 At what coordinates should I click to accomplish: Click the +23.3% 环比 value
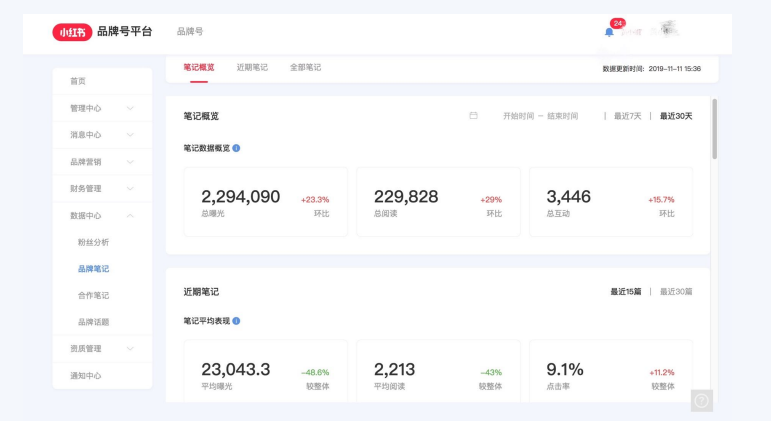(315, 200)
